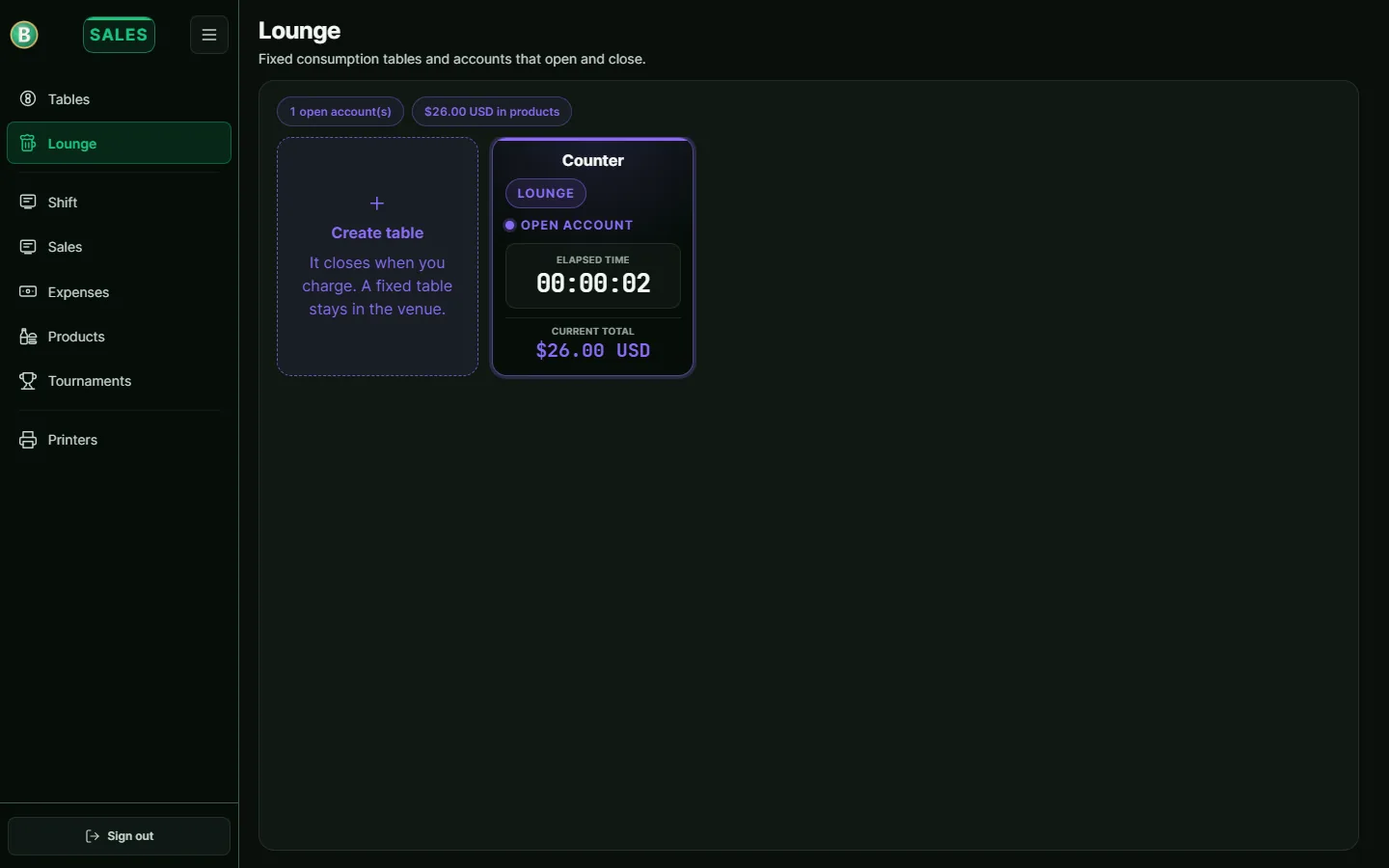Click the Sign out arrow icon
The image size is (1389, 868).
pos(93,836)
